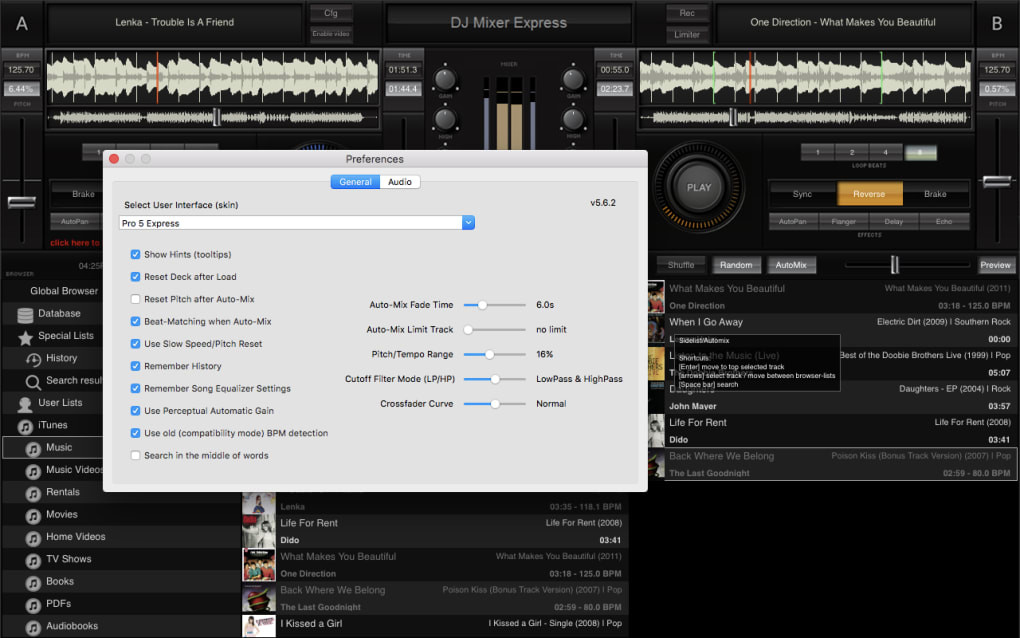Click the AutoMix button
The image size is (1020, 638).
[x=791, y=265]
